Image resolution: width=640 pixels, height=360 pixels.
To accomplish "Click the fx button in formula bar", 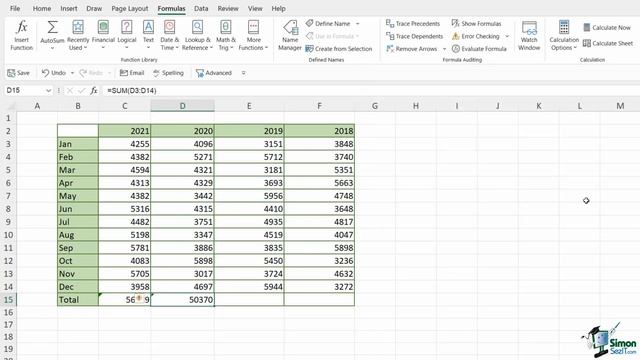I will click(x=94, y=91).
